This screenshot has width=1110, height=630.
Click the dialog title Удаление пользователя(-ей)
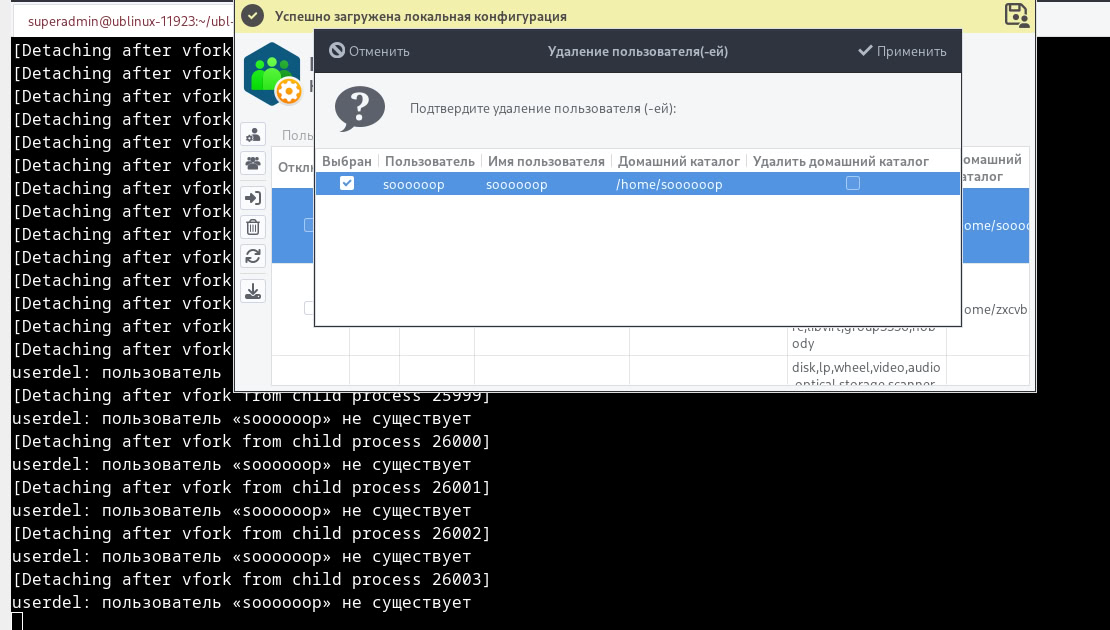(x=638, y=51)
